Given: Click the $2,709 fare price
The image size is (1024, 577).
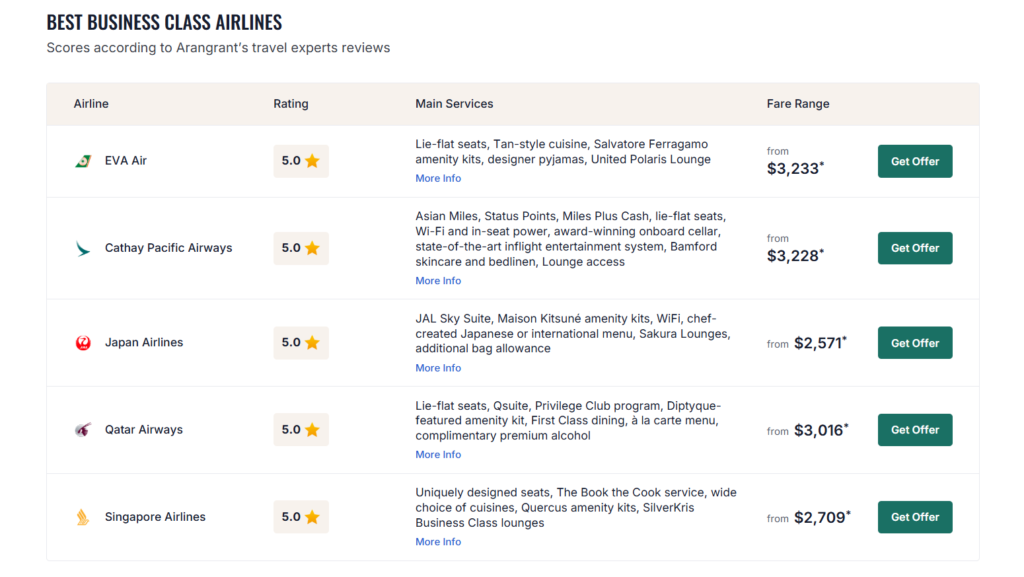Looking at the screenshot, I should (822, 518).
